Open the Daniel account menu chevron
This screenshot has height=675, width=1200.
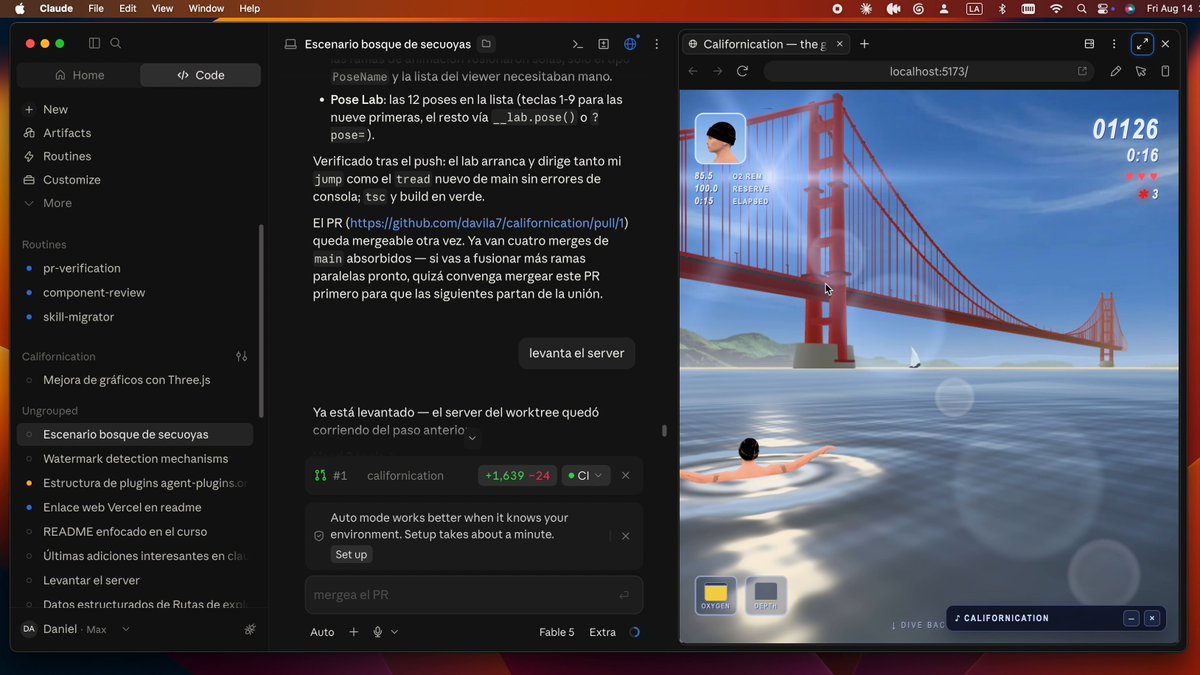[126, 629]
